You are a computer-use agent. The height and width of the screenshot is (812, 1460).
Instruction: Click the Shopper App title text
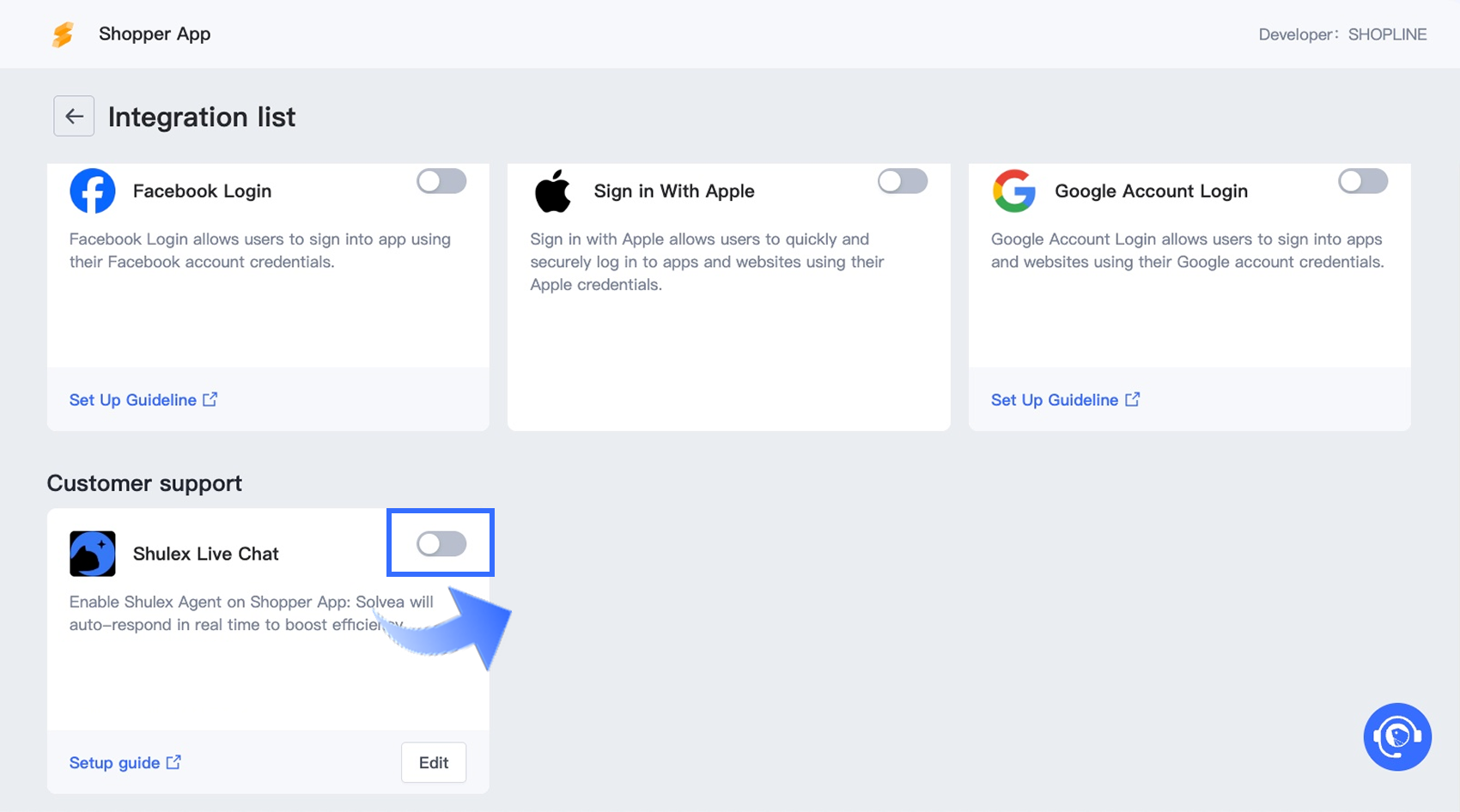click(155, 34)
